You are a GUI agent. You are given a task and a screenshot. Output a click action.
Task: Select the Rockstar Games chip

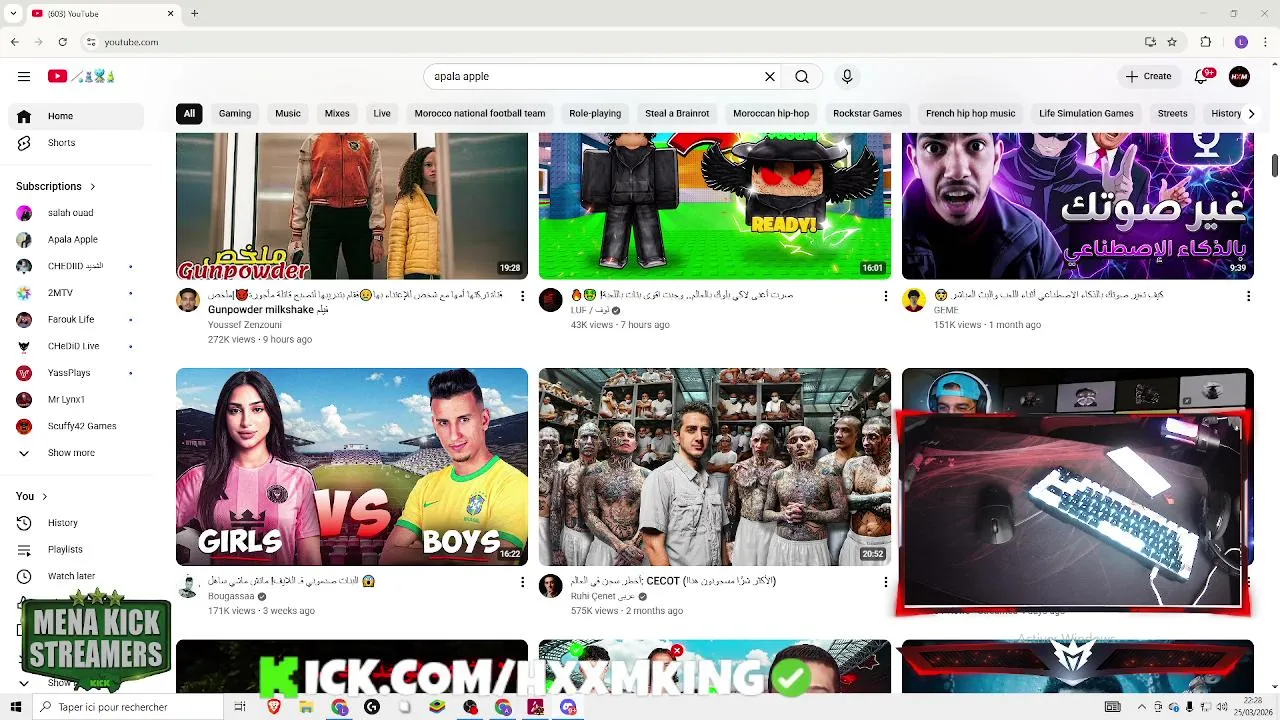[867, 113]
